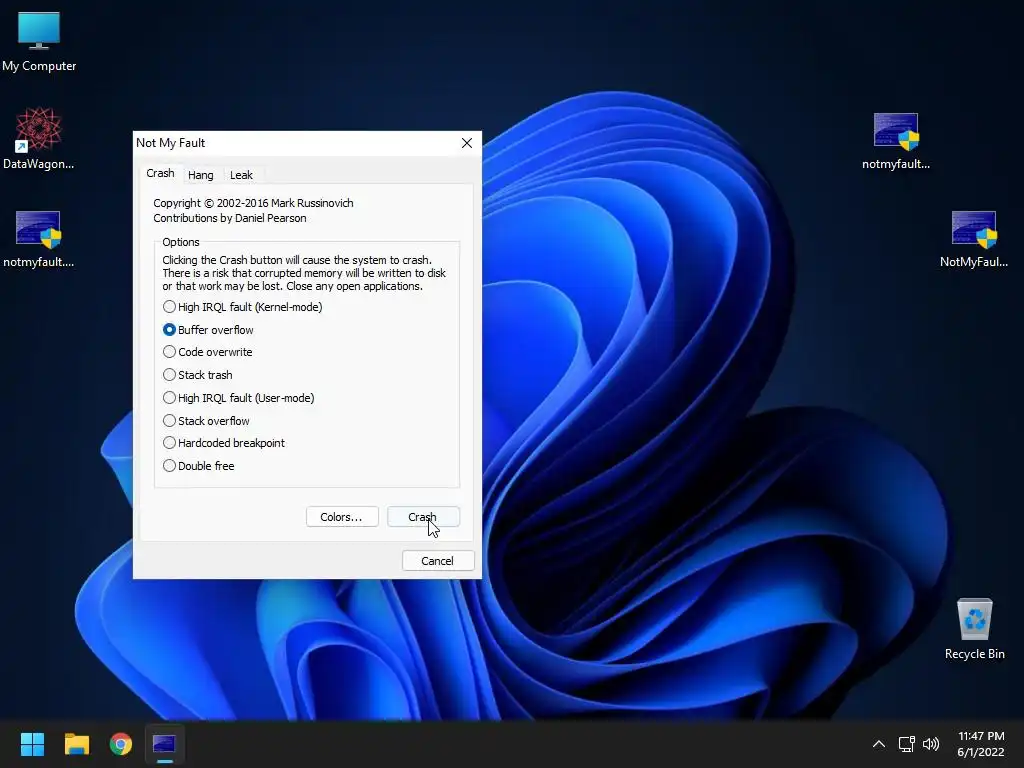The height and width of the screenshot is (768, 1024).
Task: Select the NotMyFaul... icon near the right edge
Action: [974, 238]
